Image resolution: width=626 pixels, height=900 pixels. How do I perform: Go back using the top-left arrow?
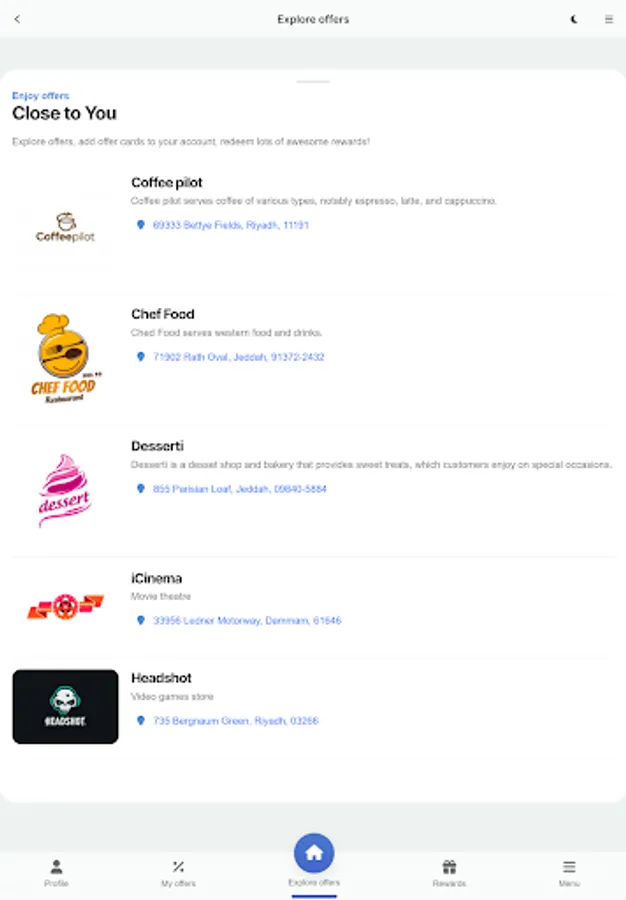pos(17,19)
